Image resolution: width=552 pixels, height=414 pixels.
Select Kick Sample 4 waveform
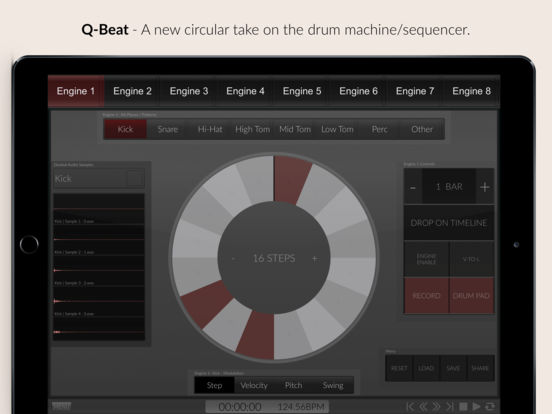point(99,301)
